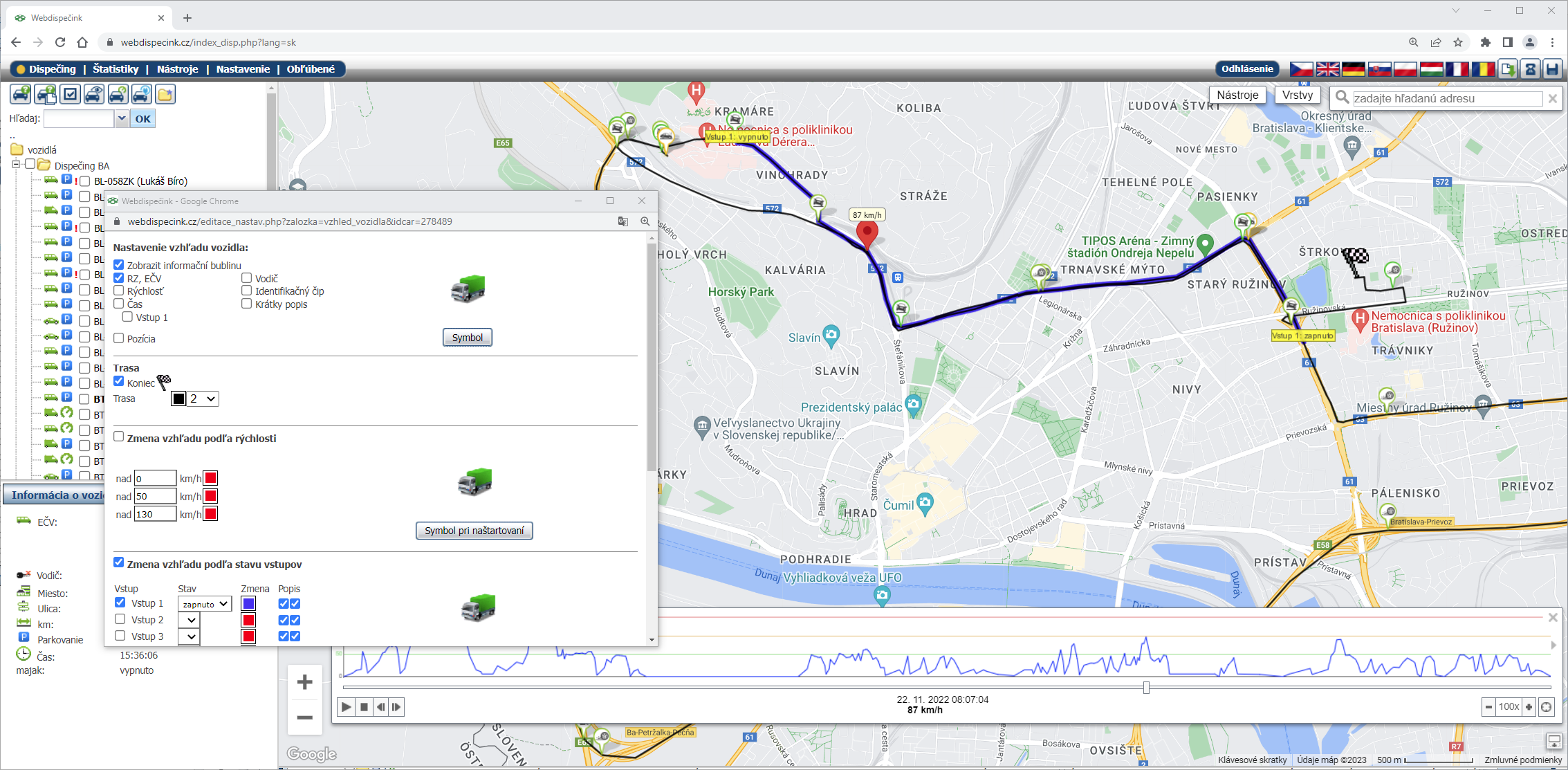
Task: Open the Trasa width dropdown
Action: pos(203,399)
